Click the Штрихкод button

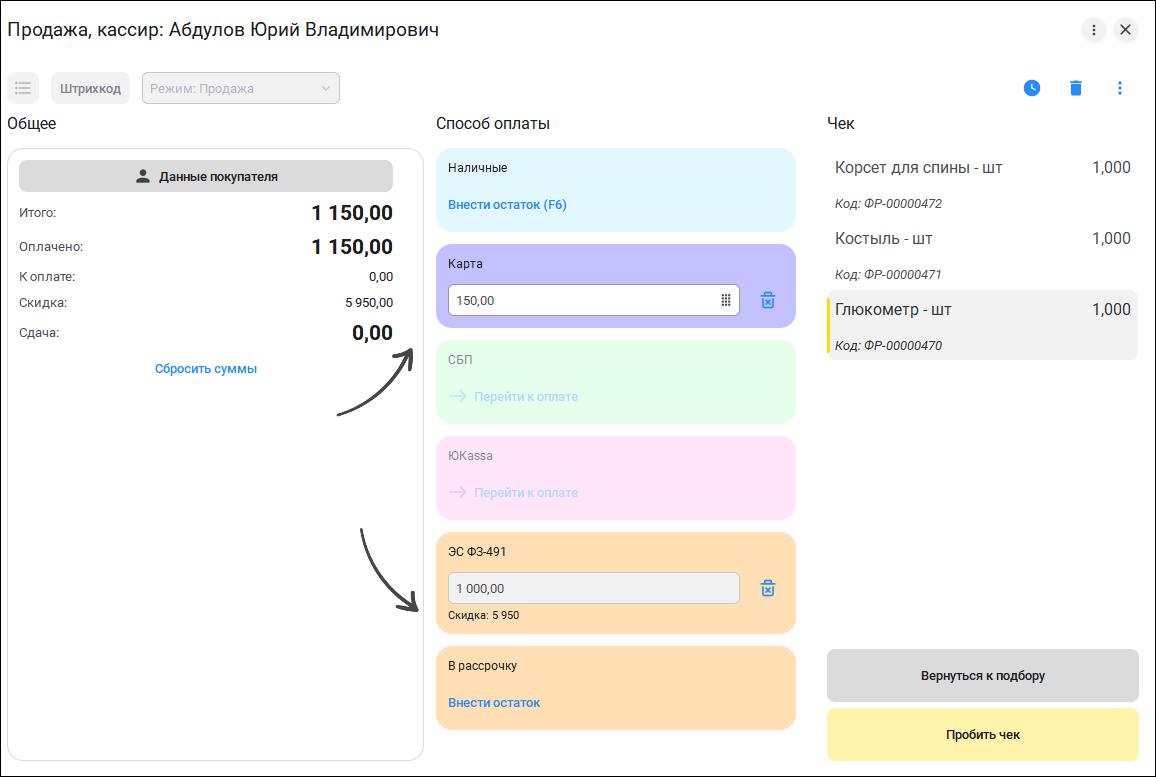pyautogui.click(x=91, y=88)
